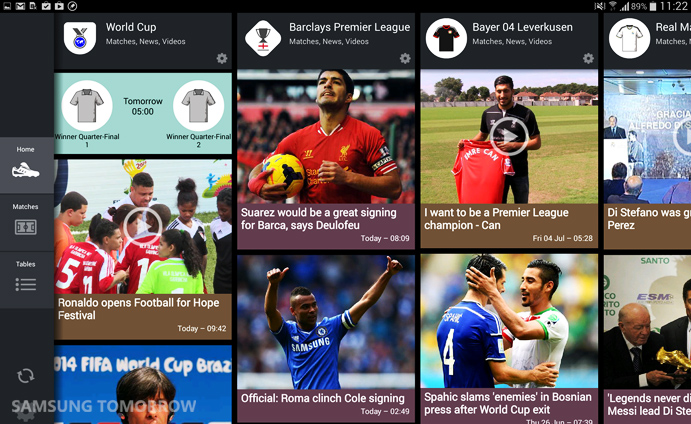Open Barclays Premier League settings gear
Screen dimensions: 691x424
tap(405, 58)
